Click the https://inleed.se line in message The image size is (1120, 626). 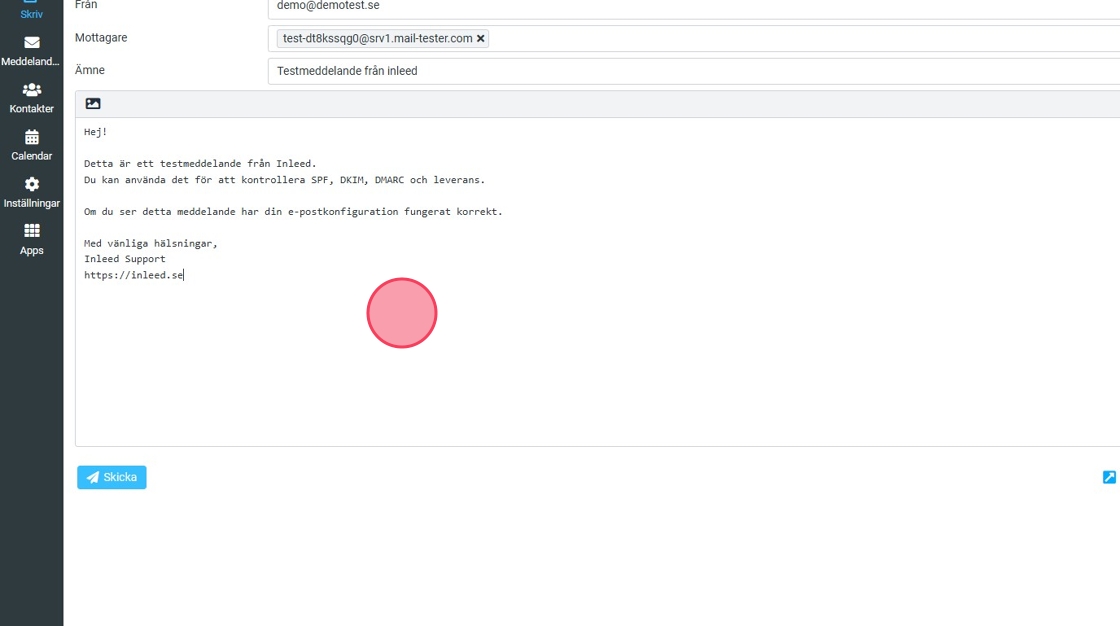pyautogui.click(x=134, y=275)
